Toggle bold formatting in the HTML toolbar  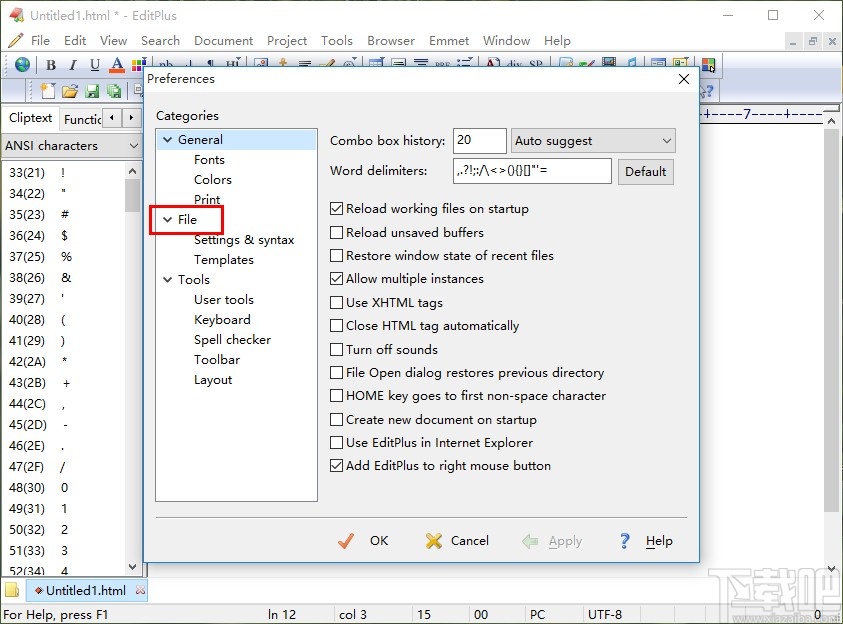coord(51,65)
